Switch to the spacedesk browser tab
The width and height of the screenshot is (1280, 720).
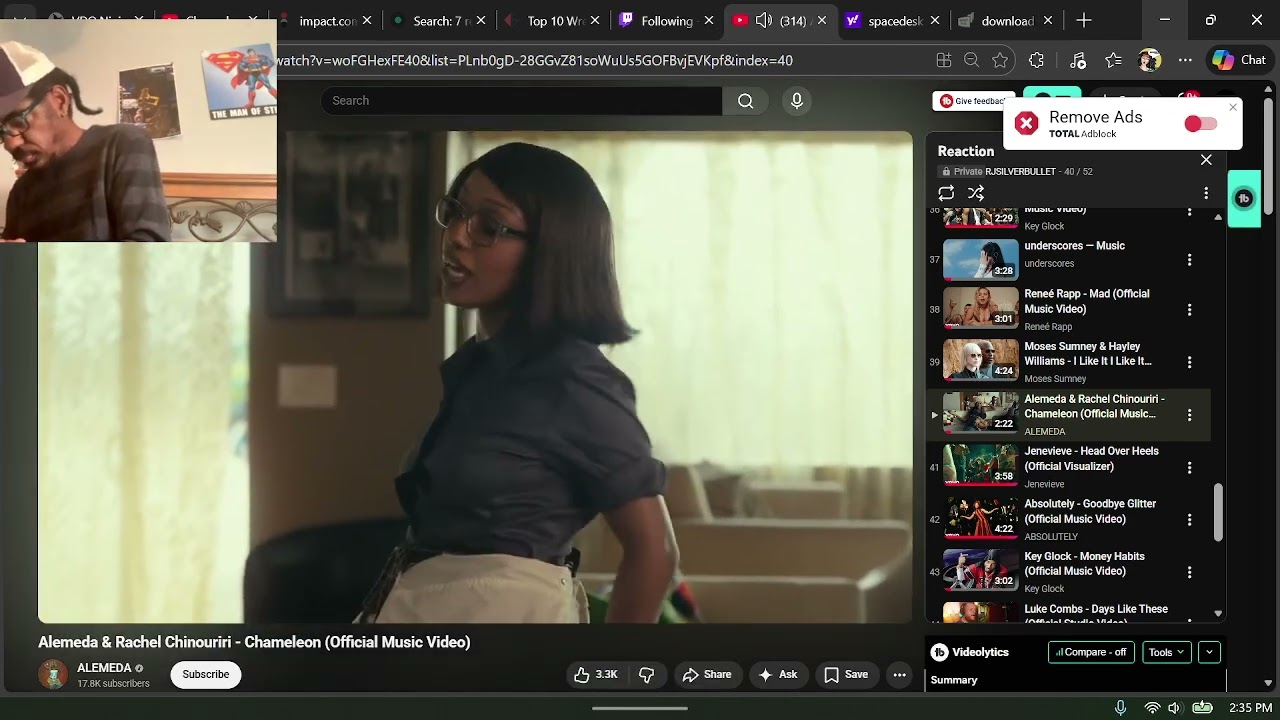click(891, 20)
